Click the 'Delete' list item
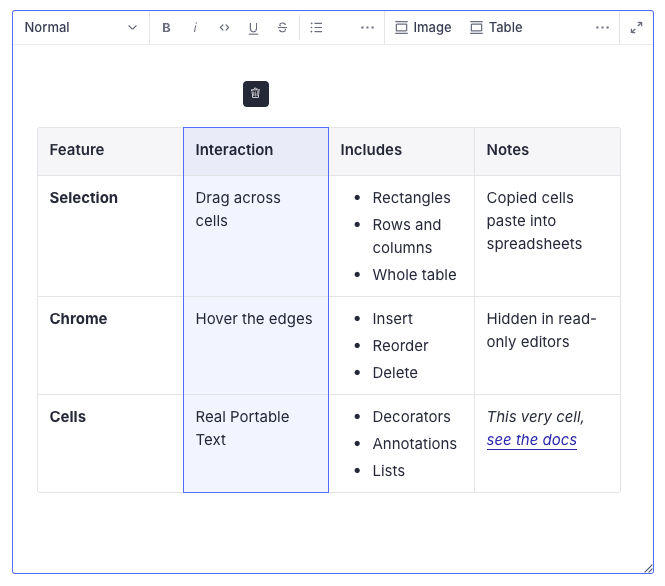665x586 pixels. 395,373
